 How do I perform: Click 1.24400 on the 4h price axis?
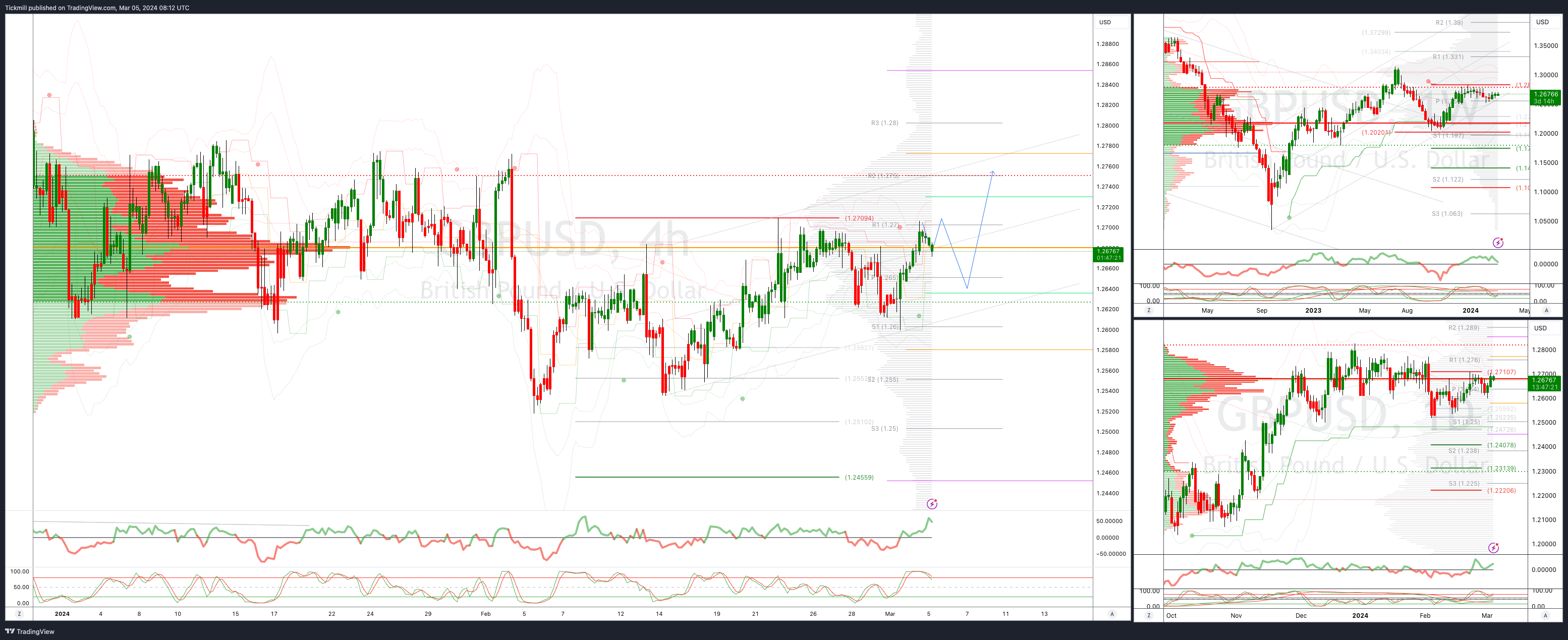point(1107,493)
